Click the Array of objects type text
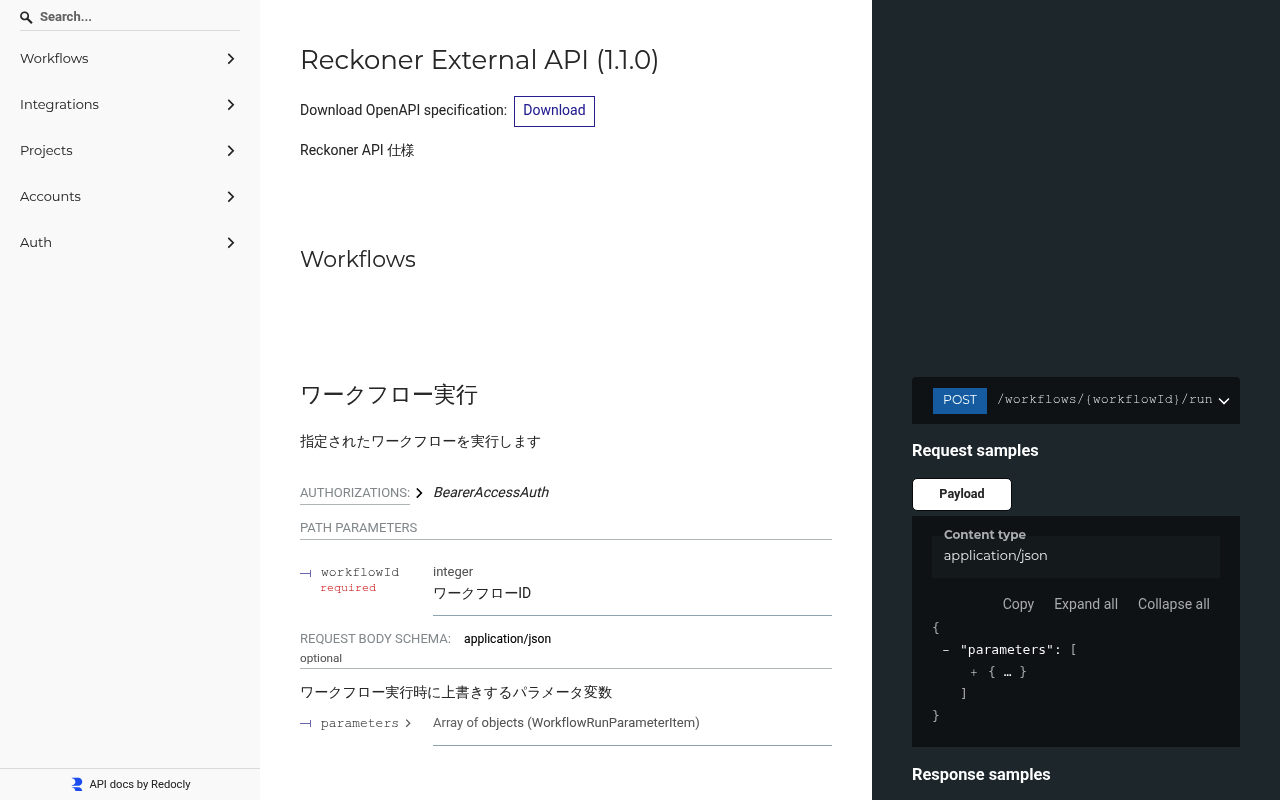The width and height of the screenshot is (1280, 800). [x=566, y=723]
